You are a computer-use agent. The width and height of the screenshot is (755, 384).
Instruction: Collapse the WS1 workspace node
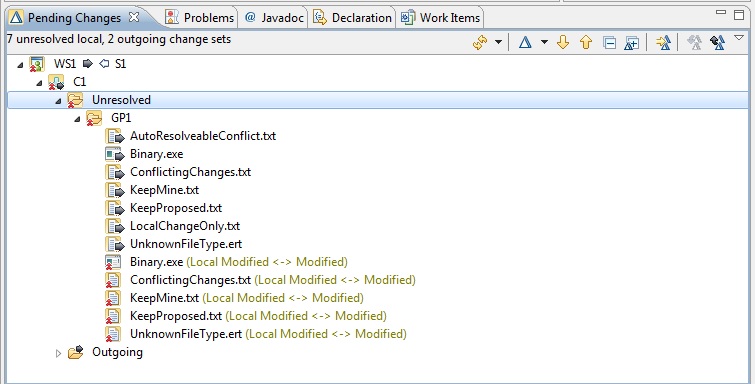click(20, 65)
